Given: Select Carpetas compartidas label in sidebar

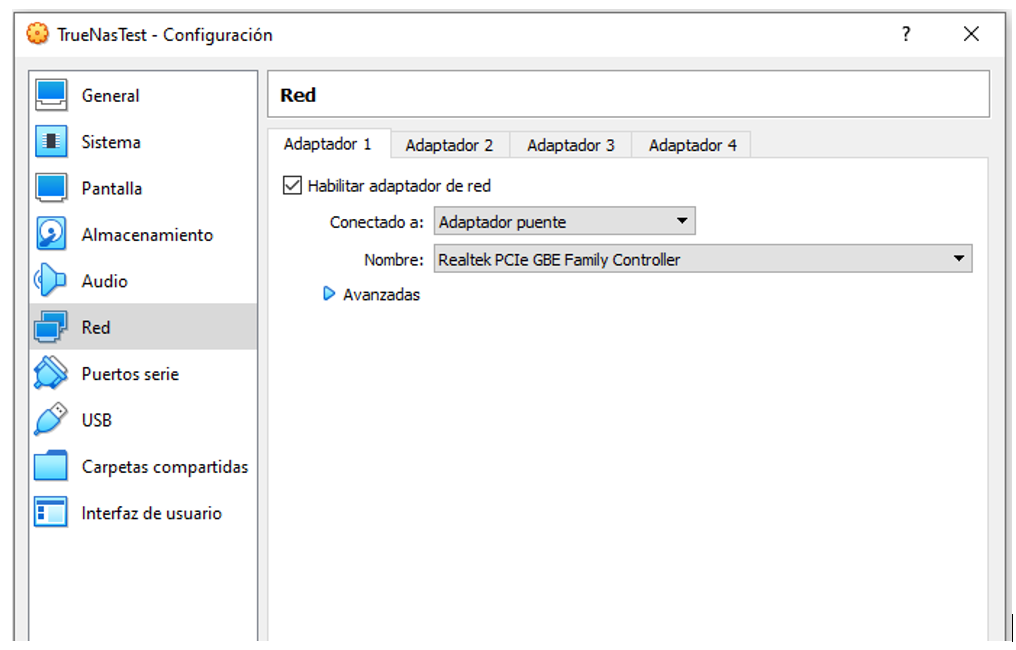Looking at the screenshot, I should point(165,467).
